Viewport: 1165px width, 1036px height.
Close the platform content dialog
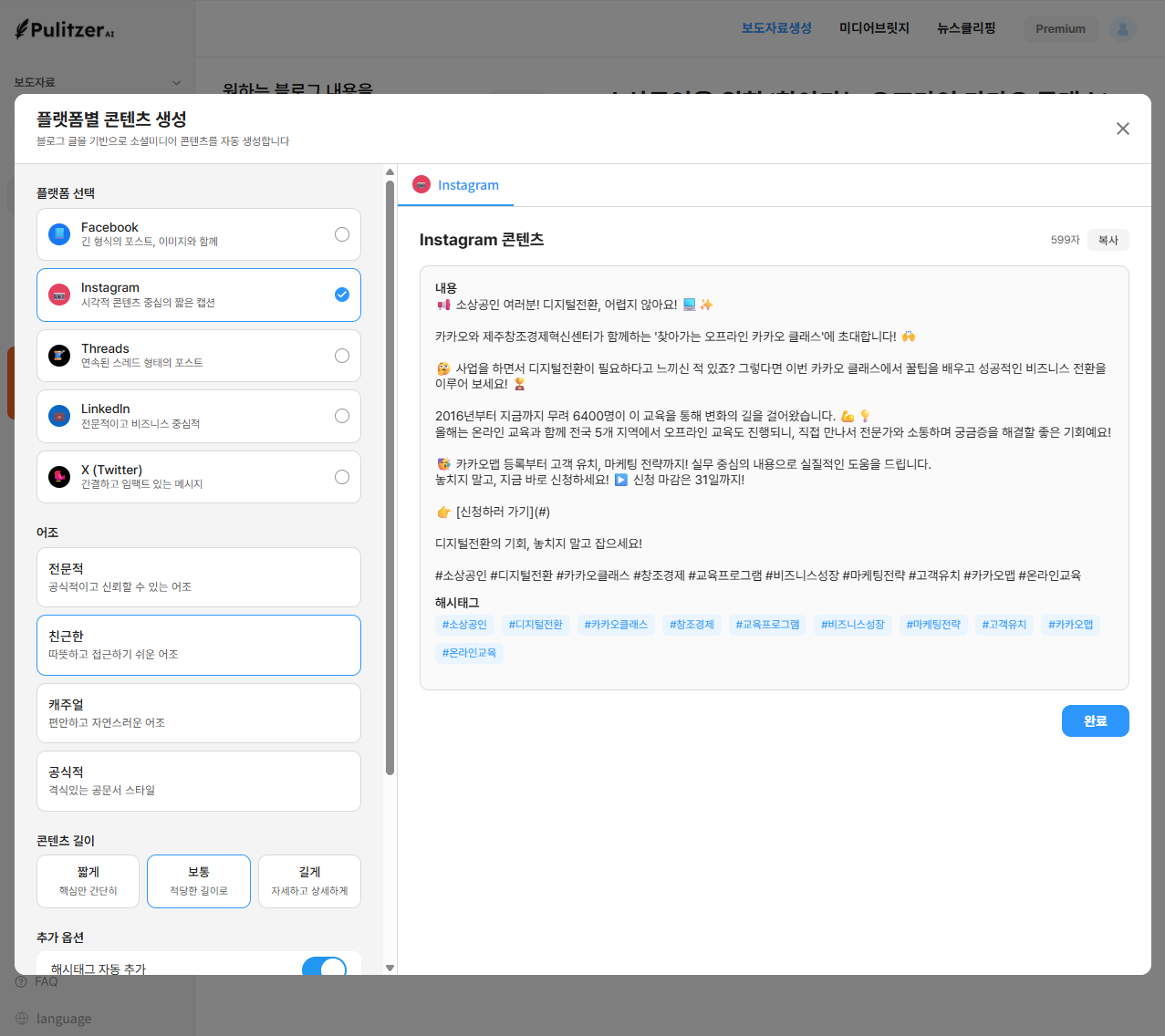1122,129
